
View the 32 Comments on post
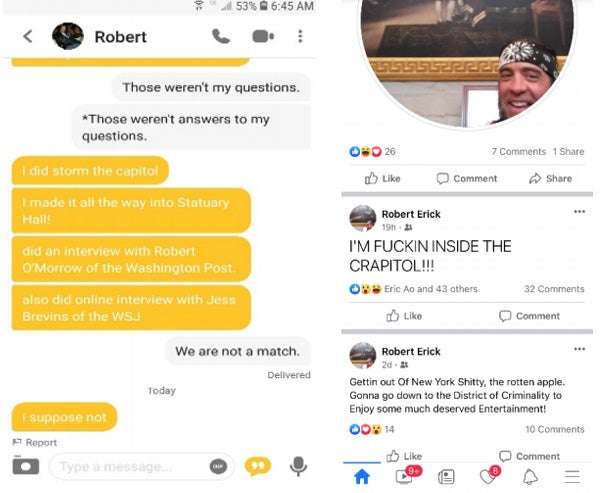click(554, 289)
